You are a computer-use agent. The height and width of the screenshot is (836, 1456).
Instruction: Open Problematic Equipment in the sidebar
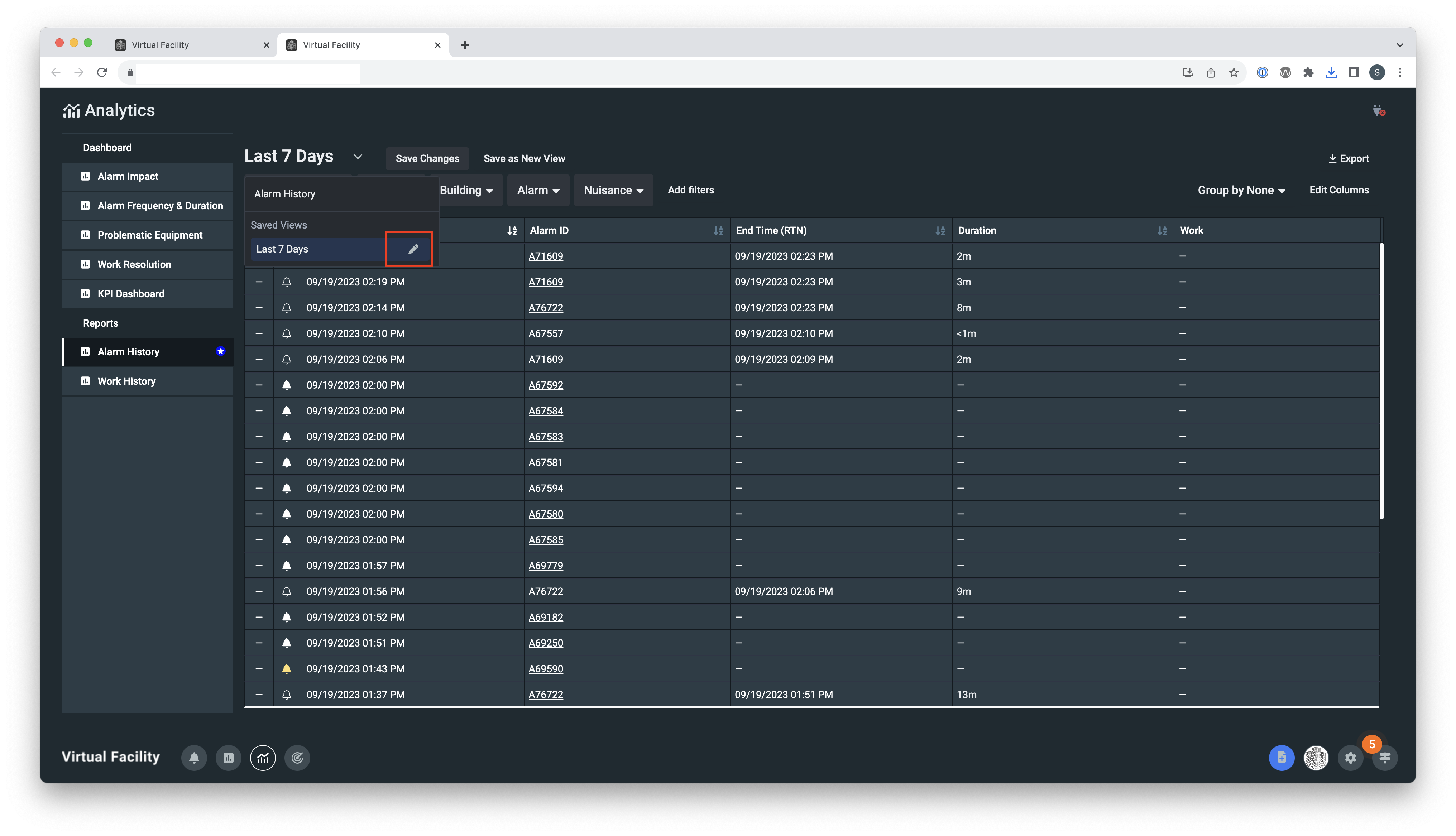tap(150, 235)
